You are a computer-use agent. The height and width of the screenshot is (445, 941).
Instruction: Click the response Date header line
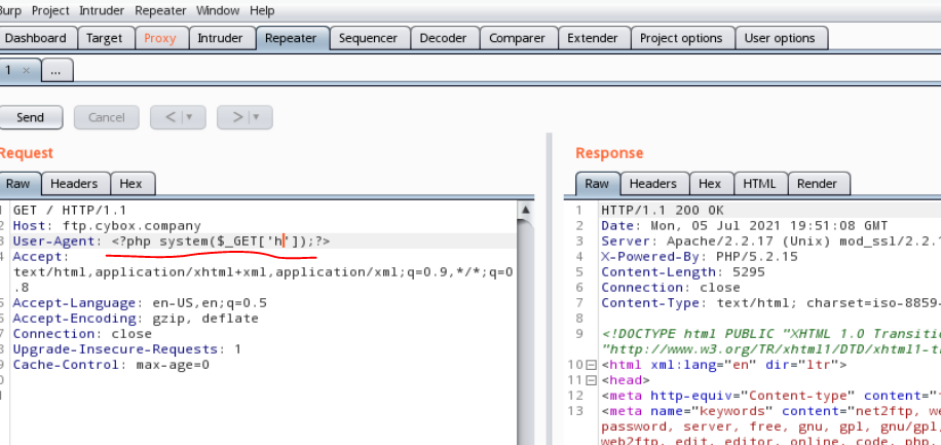[x=744, y=226]
